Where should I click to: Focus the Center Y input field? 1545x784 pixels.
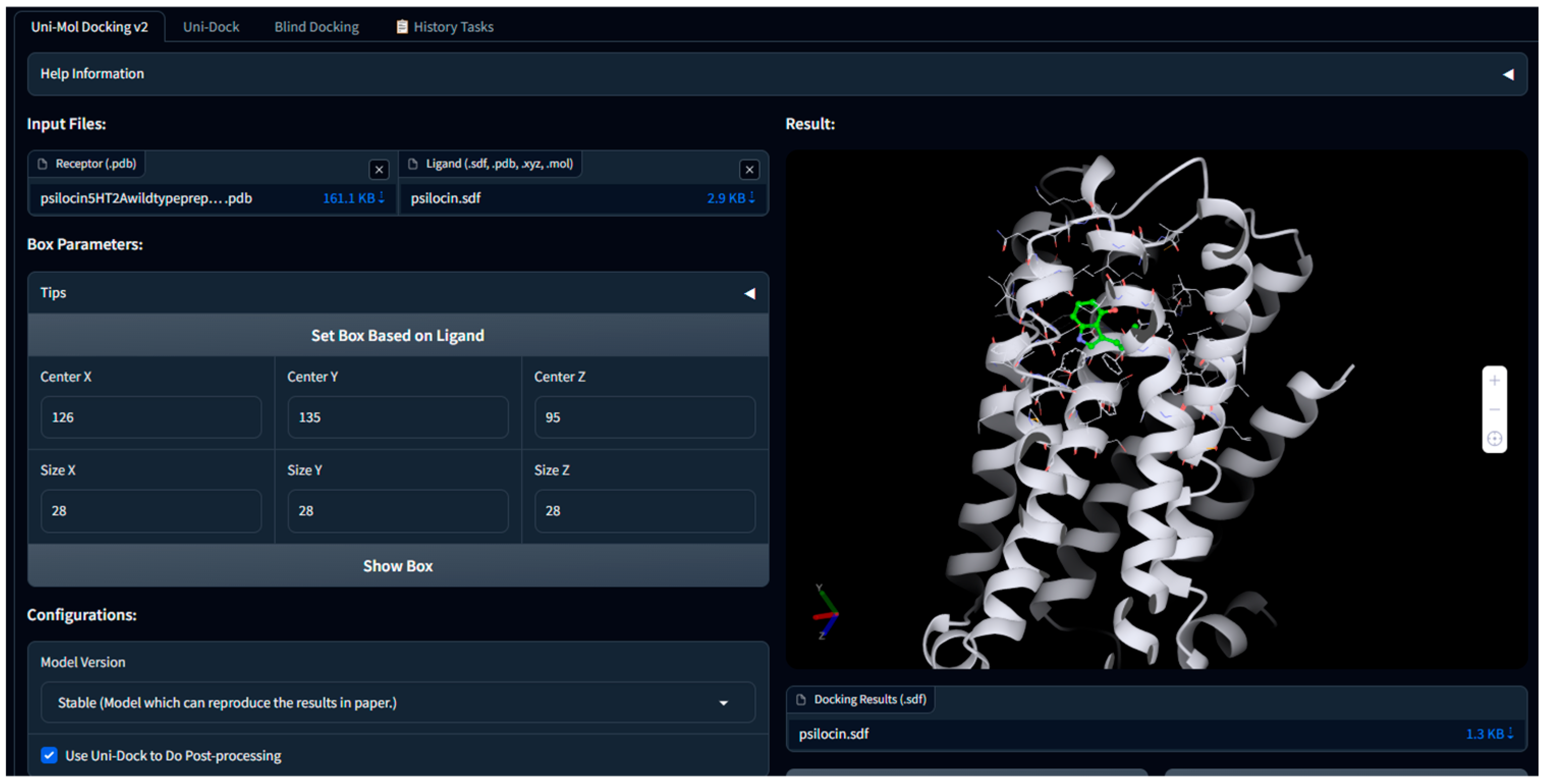pyautogui.click(x=398, y=418)
